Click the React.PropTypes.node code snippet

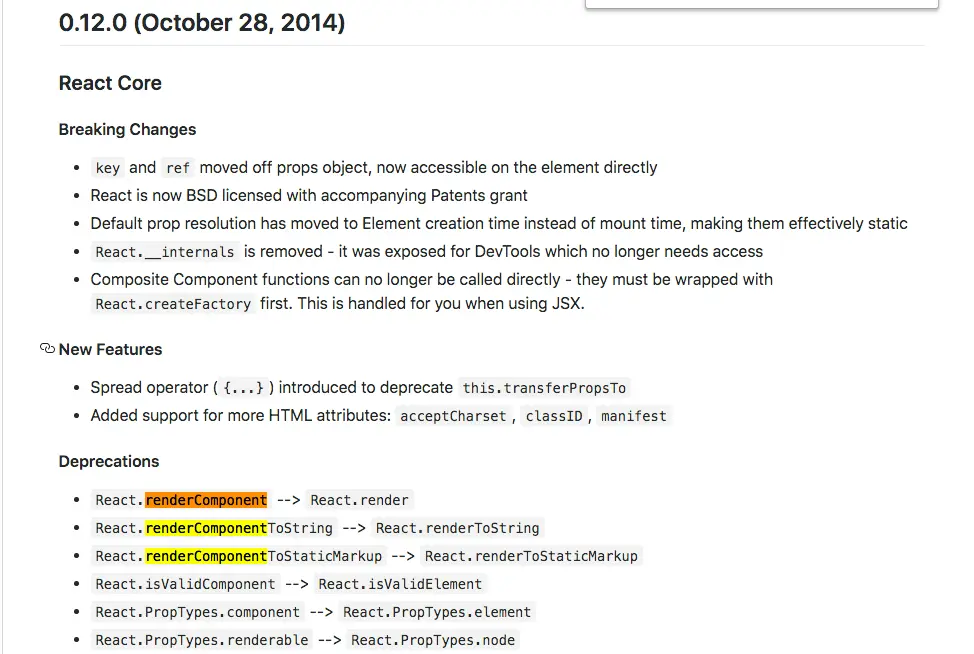433,640
